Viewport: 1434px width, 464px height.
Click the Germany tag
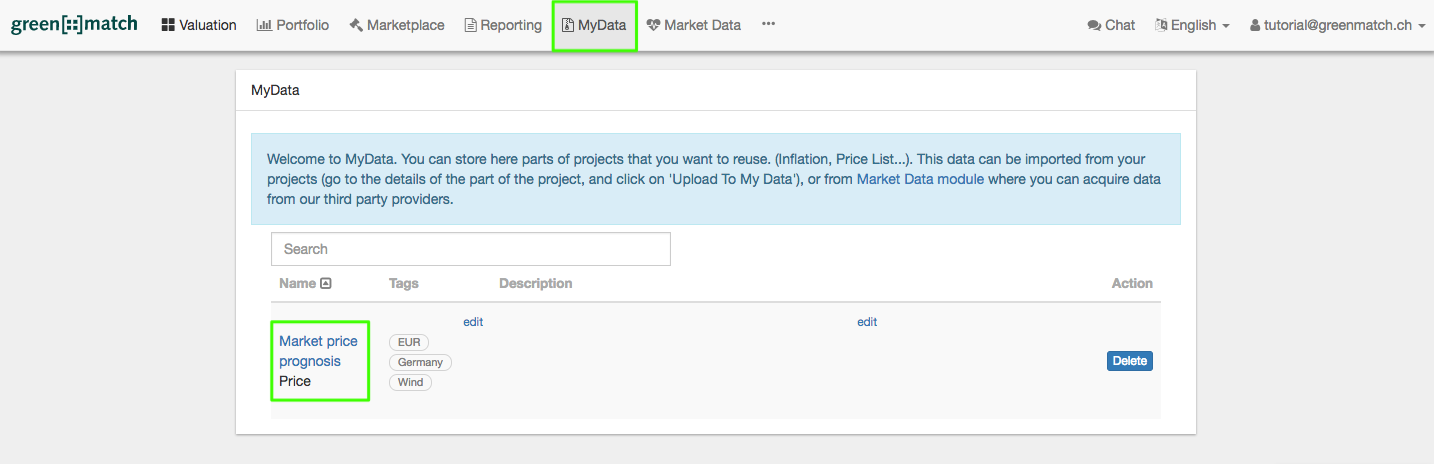[x=420, y=362]
